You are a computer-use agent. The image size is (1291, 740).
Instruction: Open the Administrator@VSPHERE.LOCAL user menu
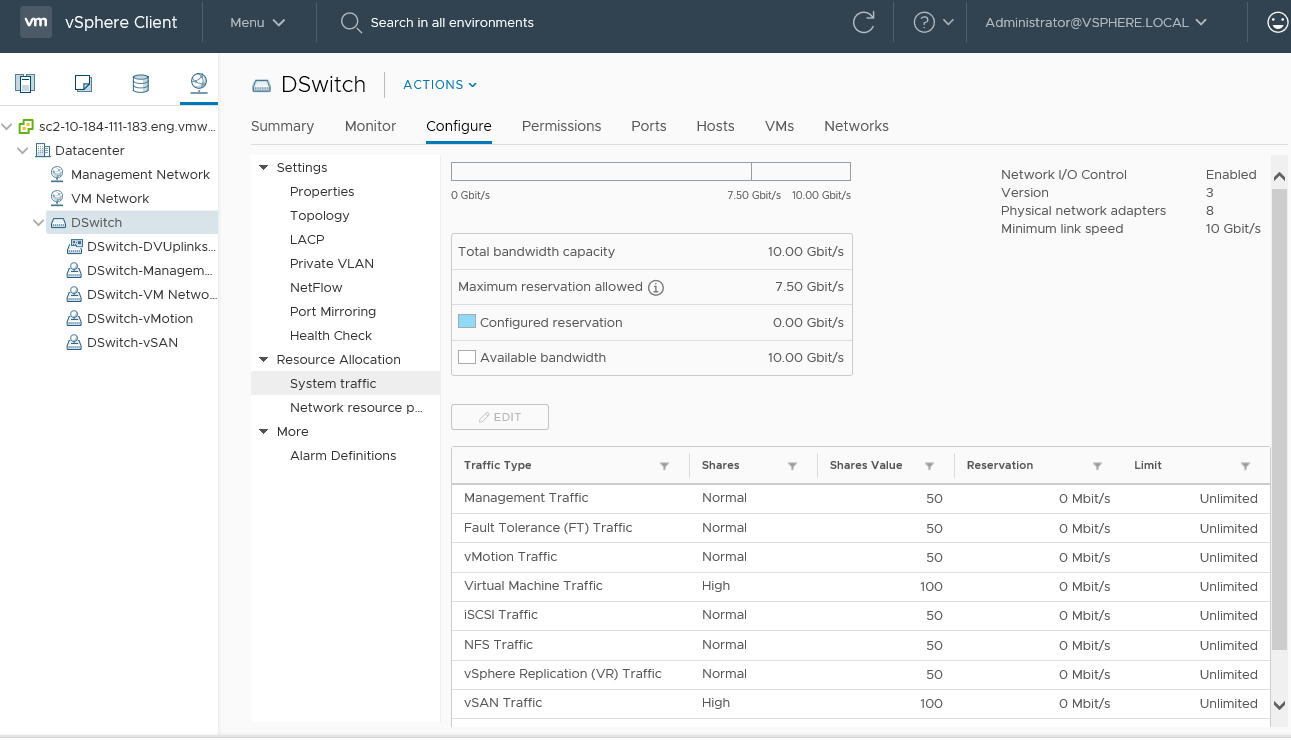tap(1096, 22)
